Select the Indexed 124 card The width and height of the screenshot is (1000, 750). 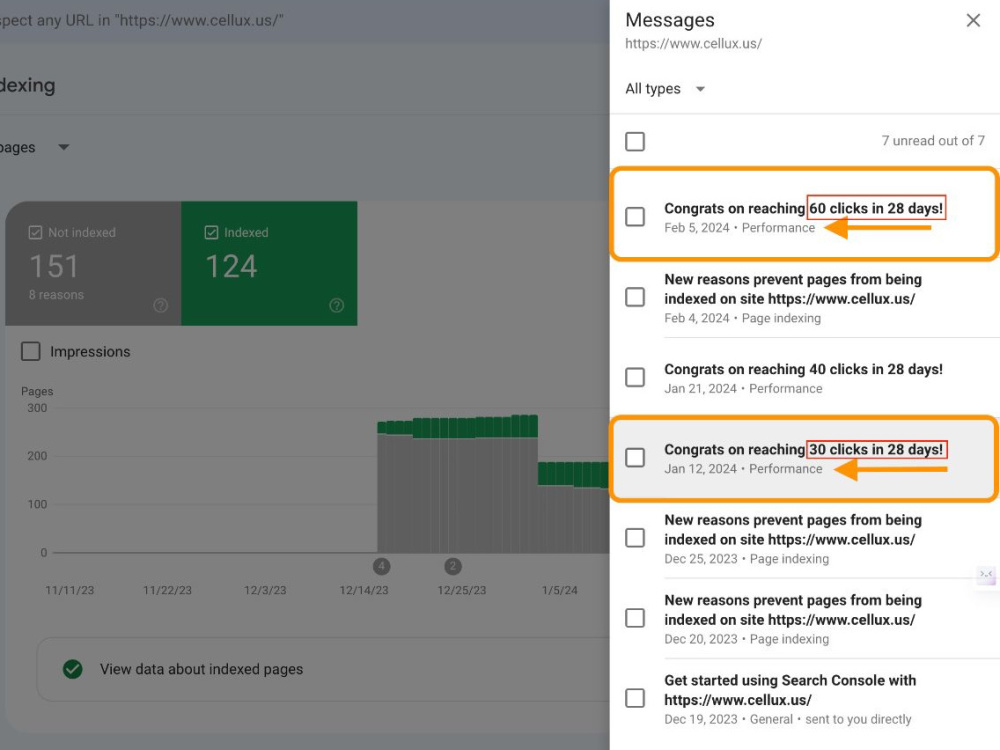pos(269,263)
